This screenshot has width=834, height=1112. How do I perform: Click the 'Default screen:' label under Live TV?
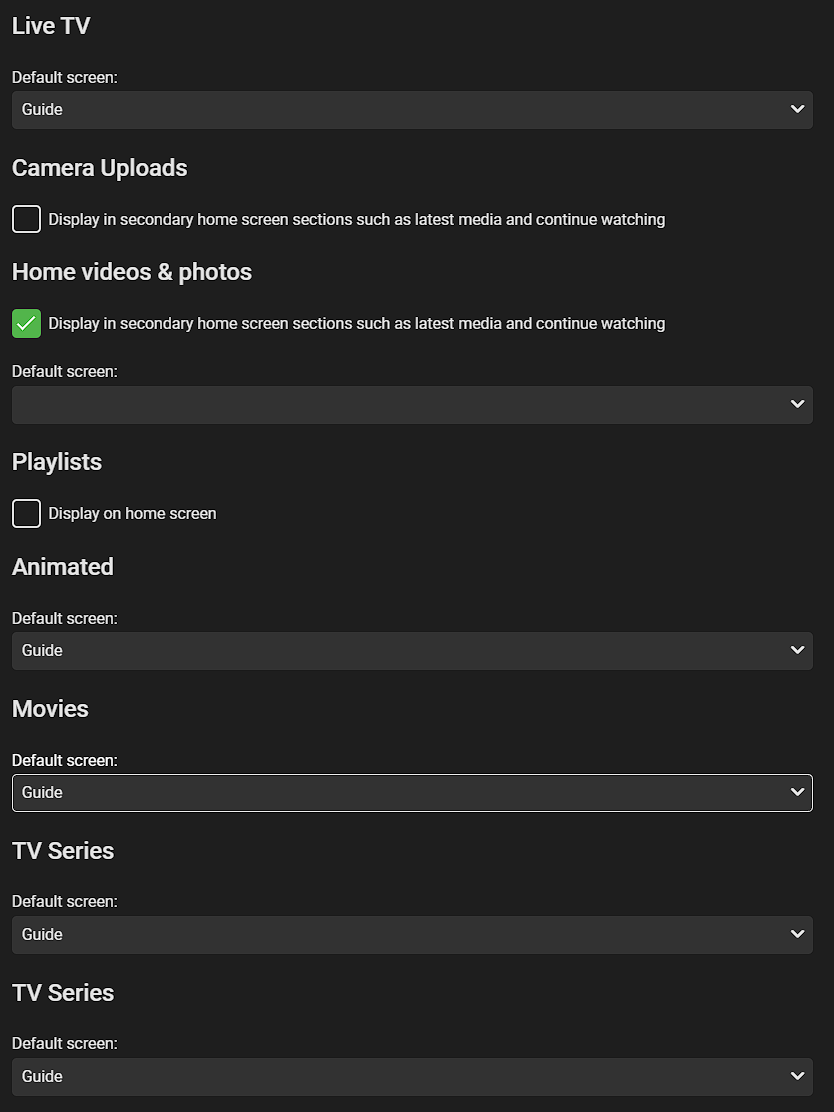tap(64, 77)
